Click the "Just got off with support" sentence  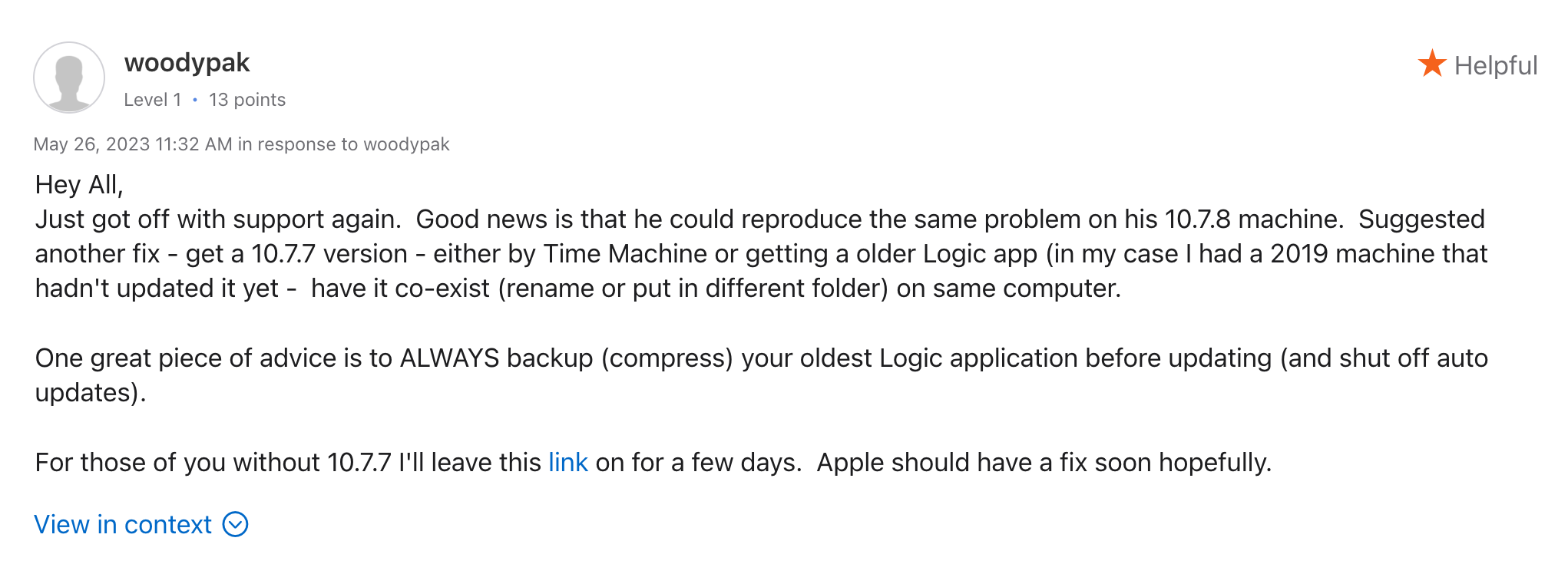[217, 219]
